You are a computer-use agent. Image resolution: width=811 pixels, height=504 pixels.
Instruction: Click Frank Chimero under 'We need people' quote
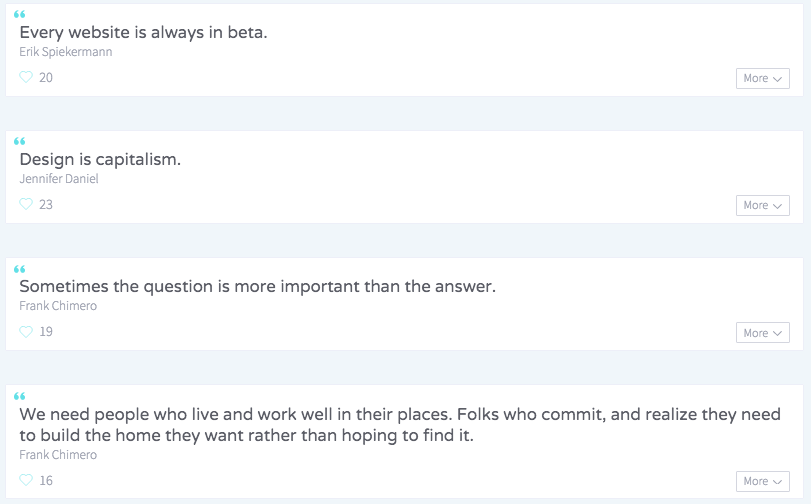58,454
